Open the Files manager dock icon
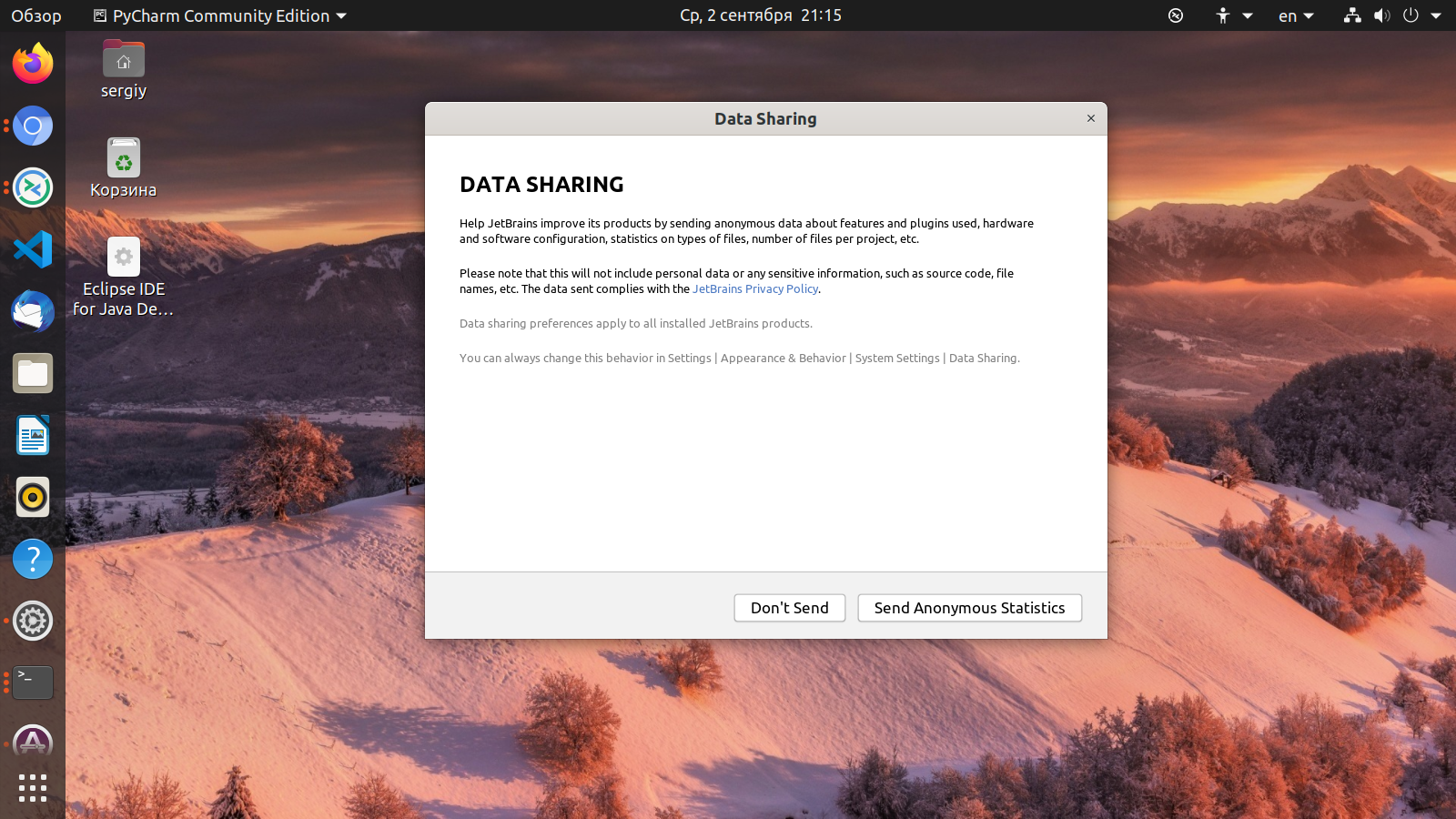This screenshot has height=819, width=1456. click(x=33, y=373)
